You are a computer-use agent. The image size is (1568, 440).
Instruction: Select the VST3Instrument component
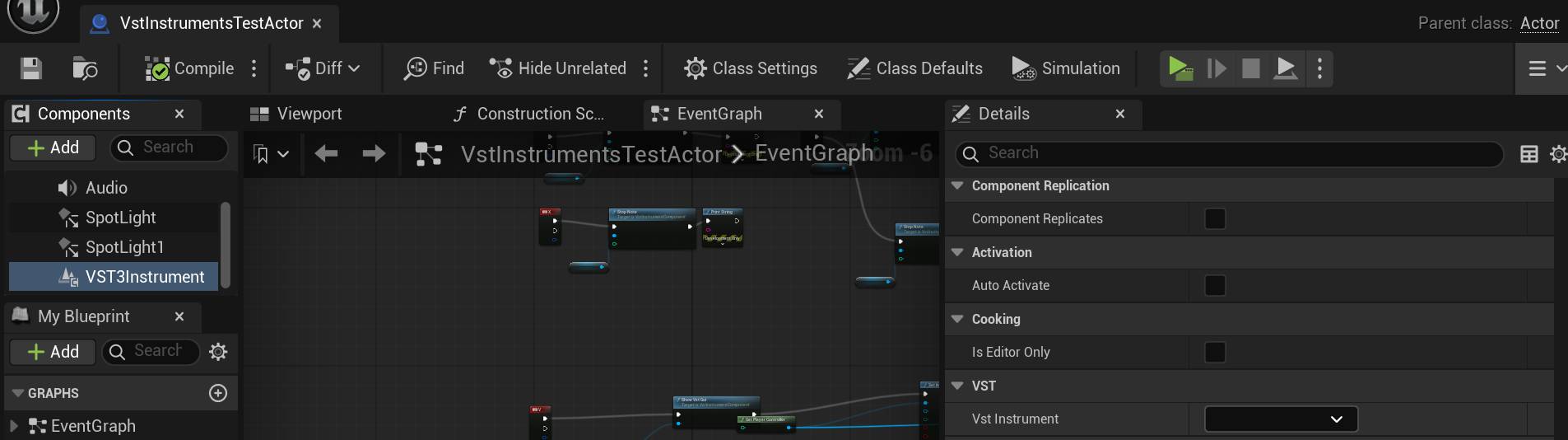coord(114,277)
